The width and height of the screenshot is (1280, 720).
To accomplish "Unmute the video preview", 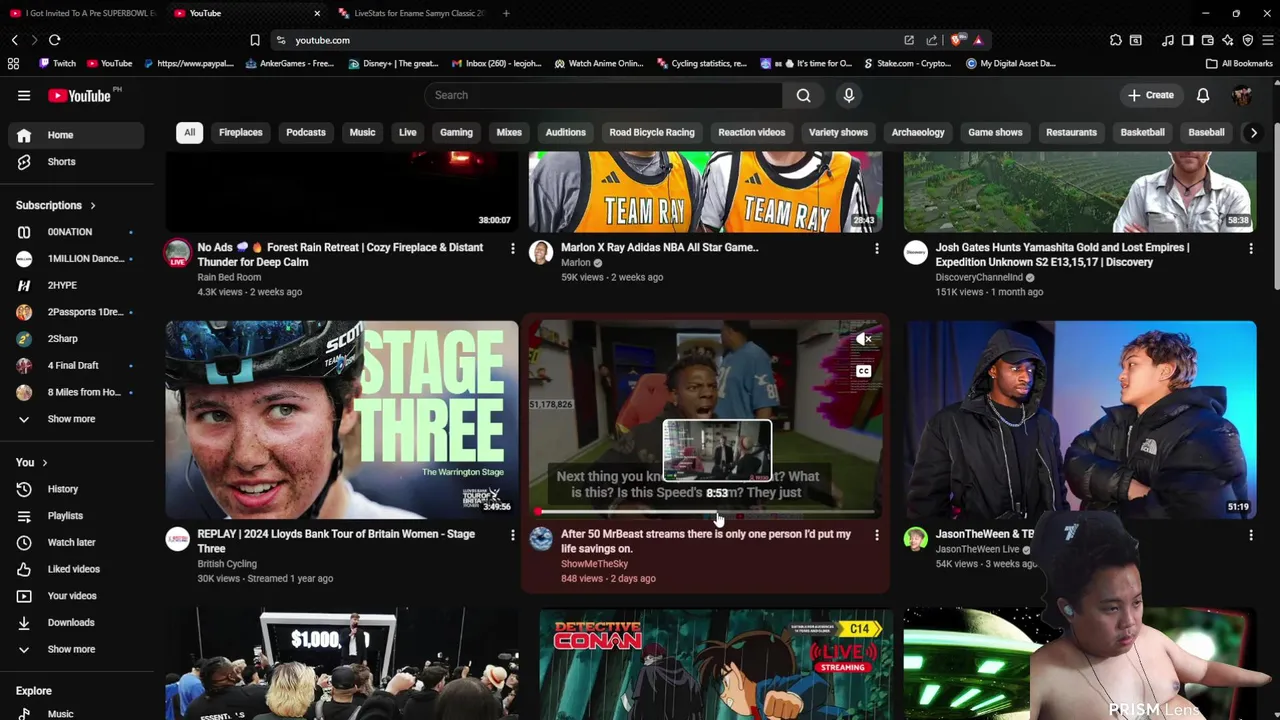I will 864,340.
